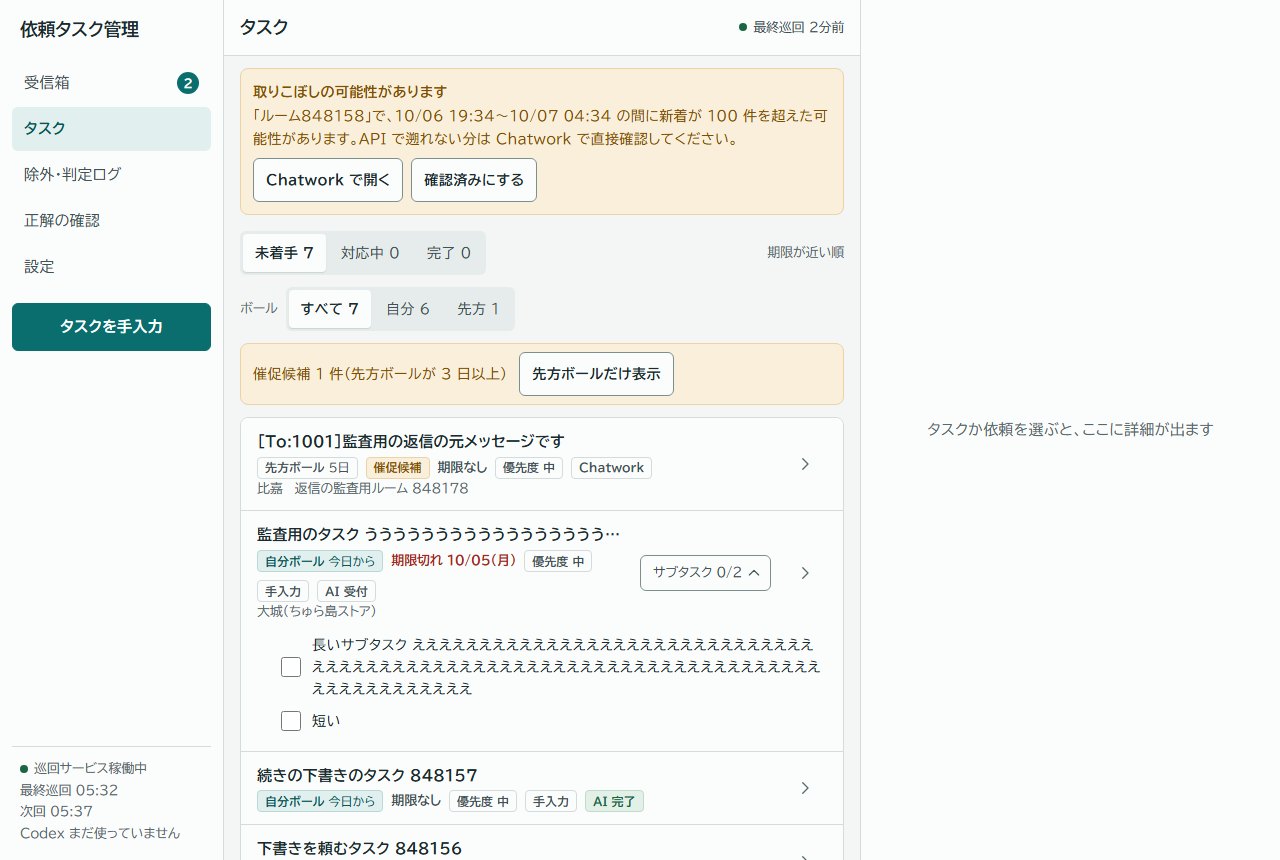Check the 長いサブタスク checkbox
1280x860 pixels.
291,667
